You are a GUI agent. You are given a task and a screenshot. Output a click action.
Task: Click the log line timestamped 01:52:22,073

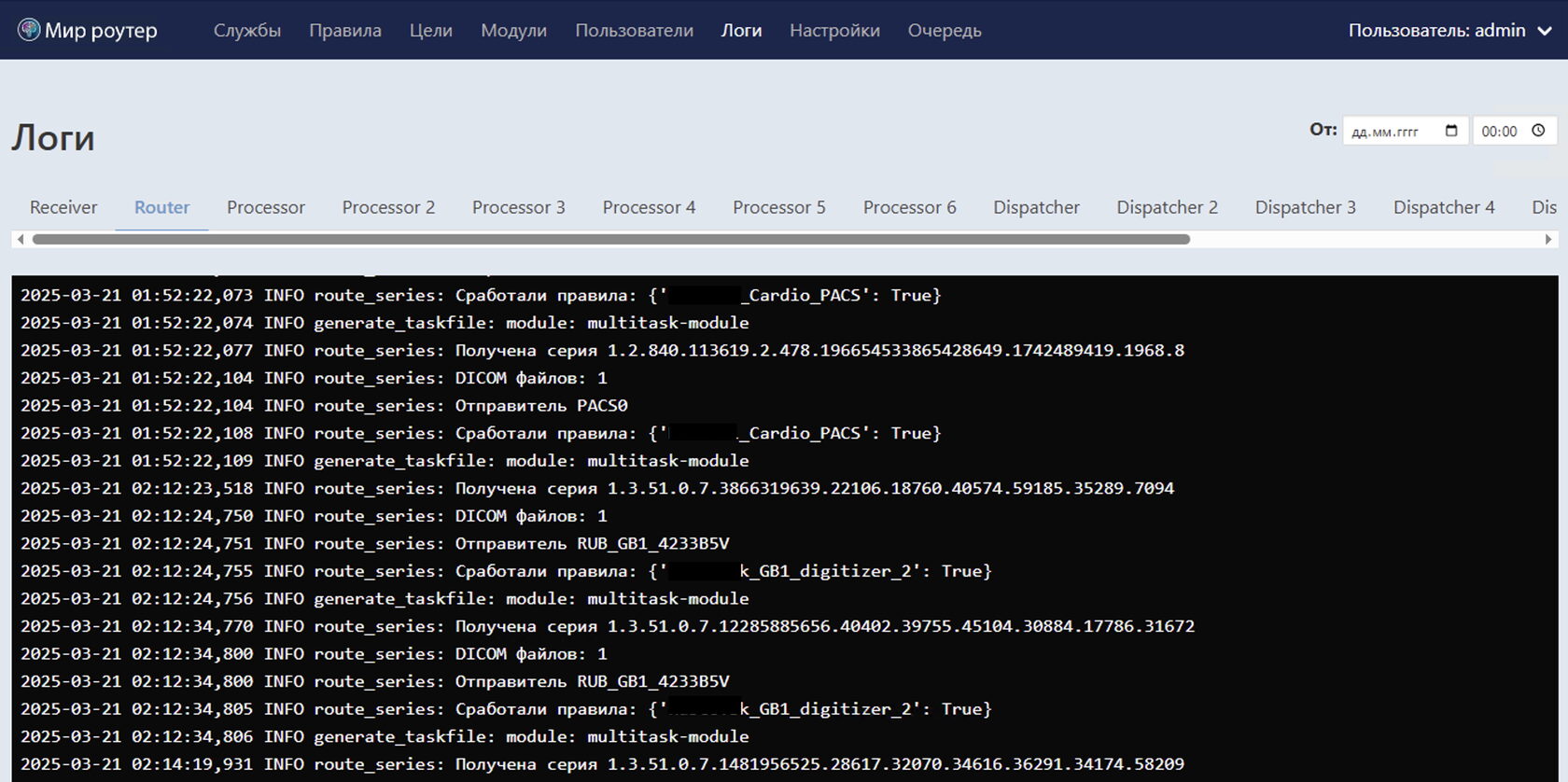[481, 295]
